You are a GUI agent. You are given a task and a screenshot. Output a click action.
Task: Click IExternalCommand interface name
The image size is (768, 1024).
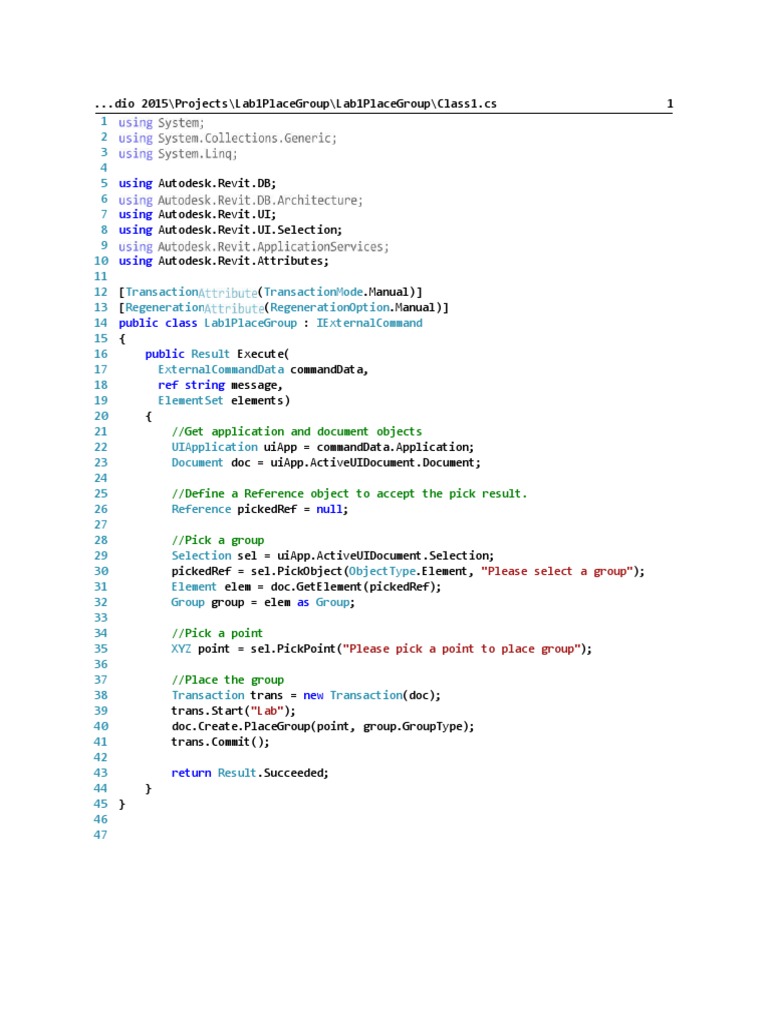[370, 323]
